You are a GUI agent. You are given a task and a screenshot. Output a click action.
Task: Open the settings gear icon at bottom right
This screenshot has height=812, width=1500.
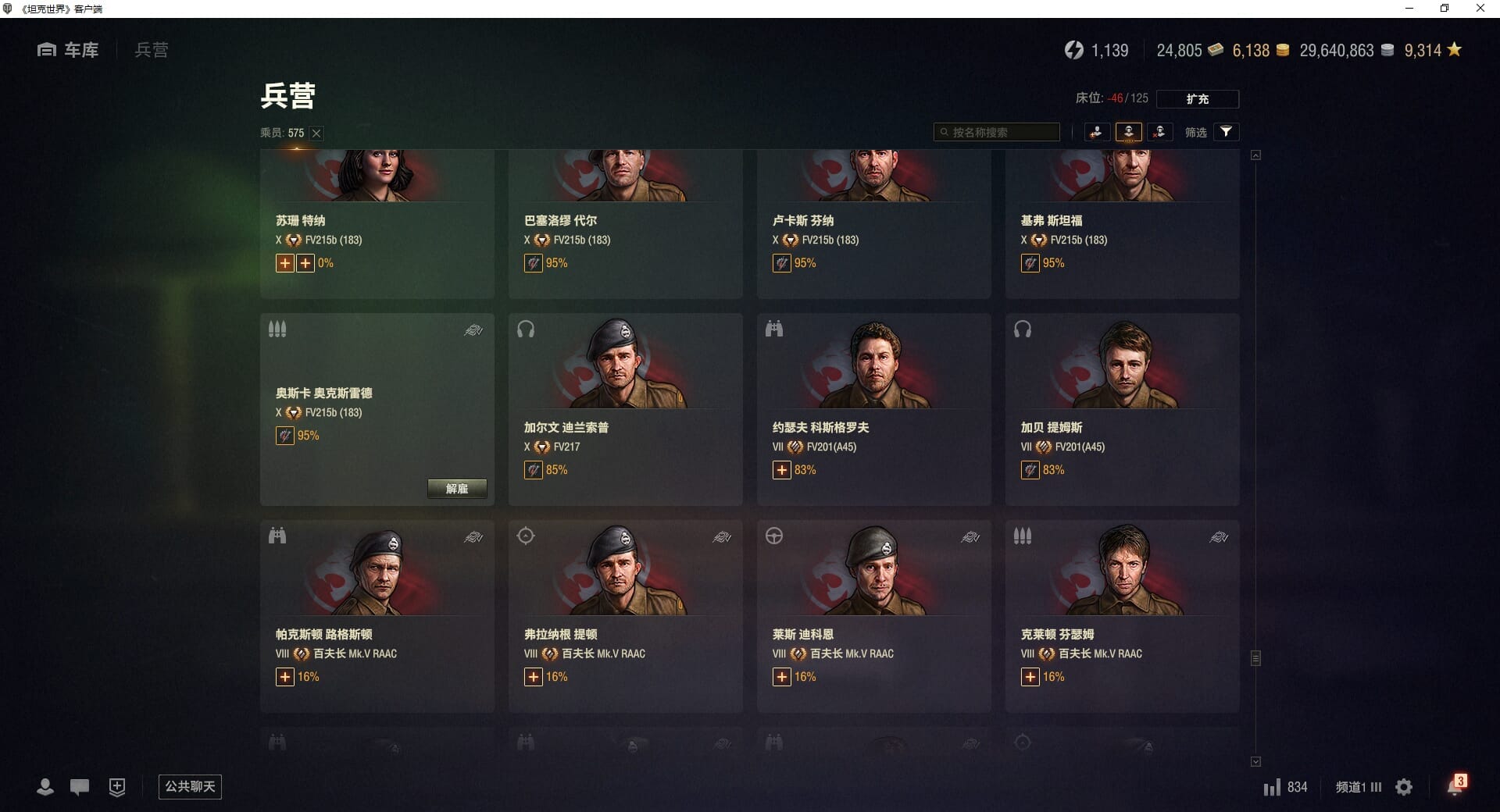(x=1404, y=787)
